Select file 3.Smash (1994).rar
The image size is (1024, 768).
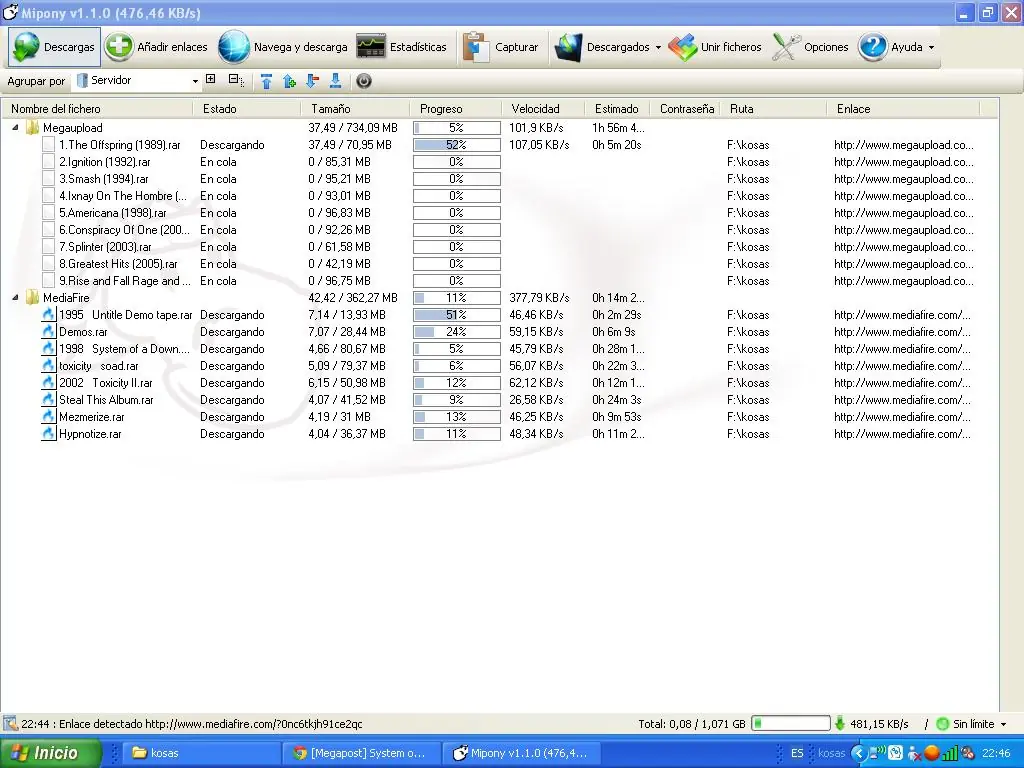(104, 179)
